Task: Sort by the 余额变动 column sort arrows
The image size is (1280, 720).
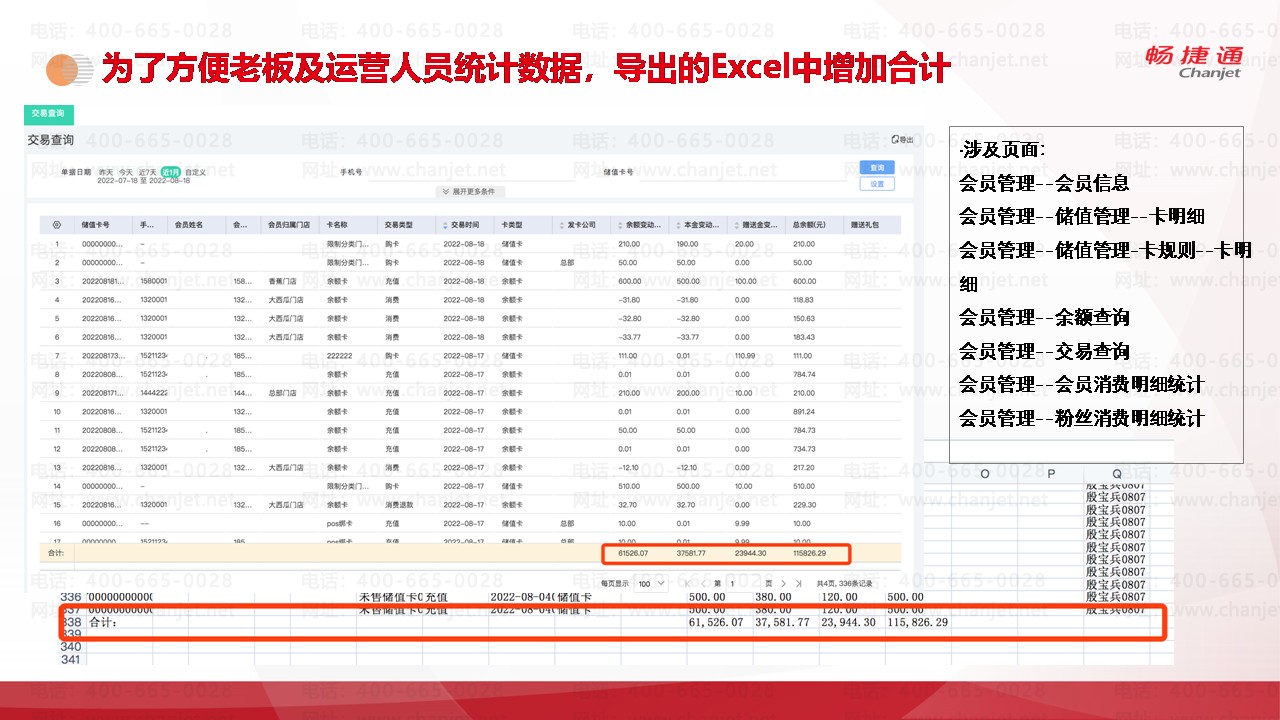Action: coord(621,225)
